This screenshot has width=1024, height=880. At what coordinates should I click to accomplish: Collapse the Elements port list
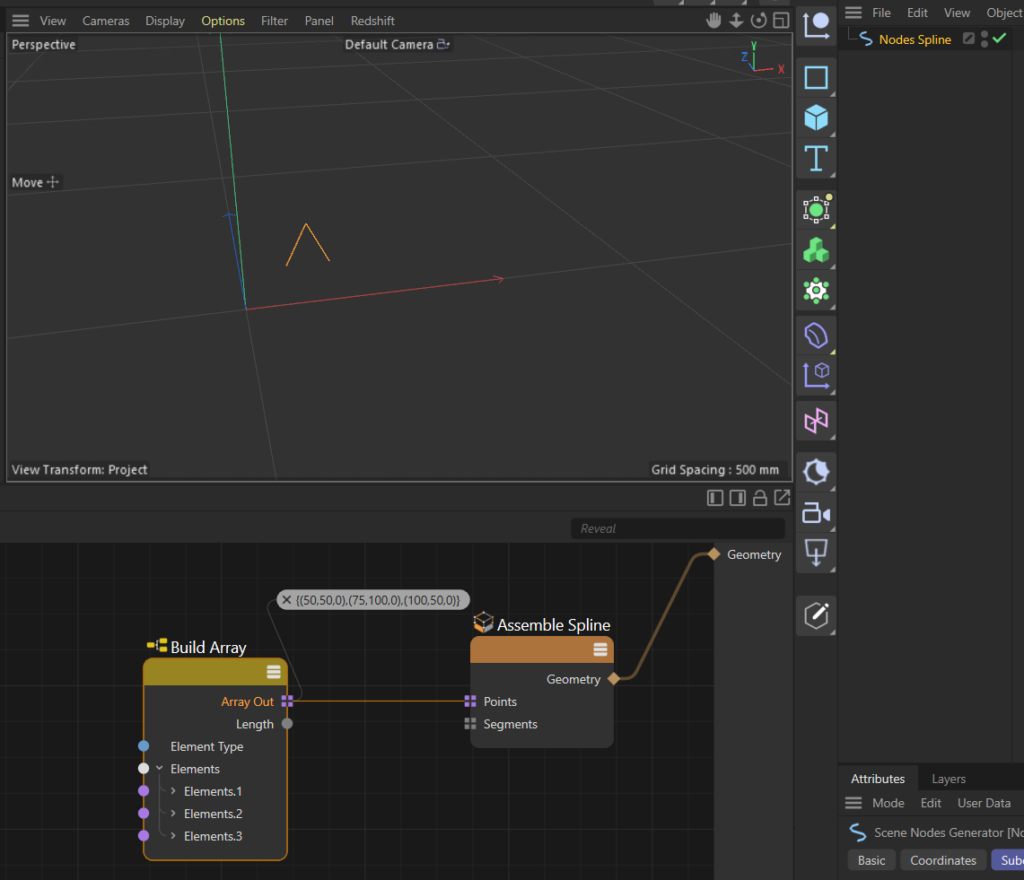(x=159, y=768)
